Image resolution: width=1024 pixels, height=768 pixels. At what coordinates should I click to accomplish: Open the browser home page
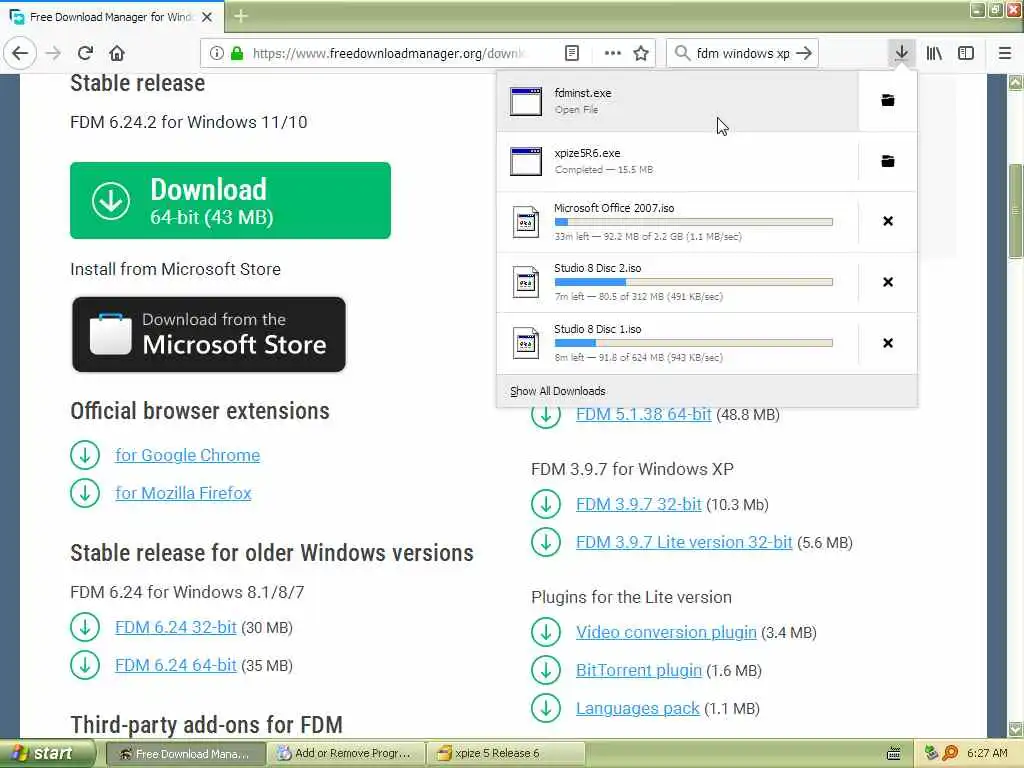[117, 53]
